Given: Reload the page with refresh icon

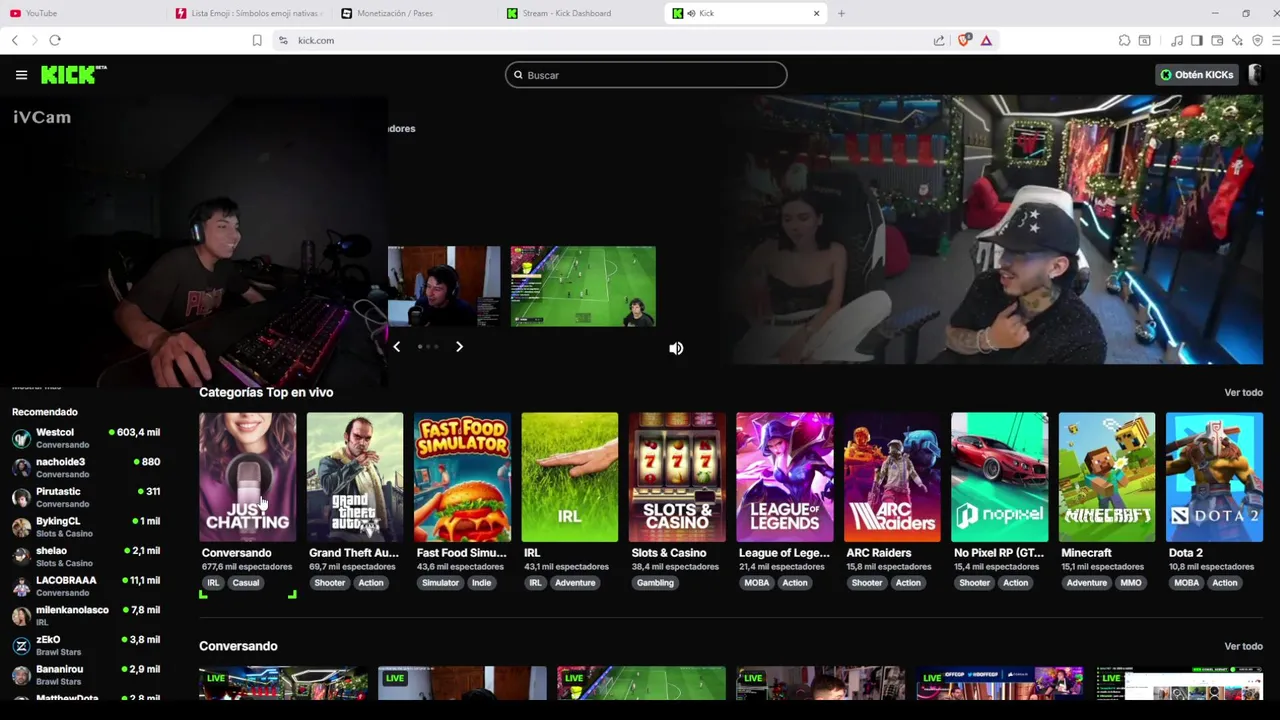Looking at the screenshot, I should pos(55,40).
